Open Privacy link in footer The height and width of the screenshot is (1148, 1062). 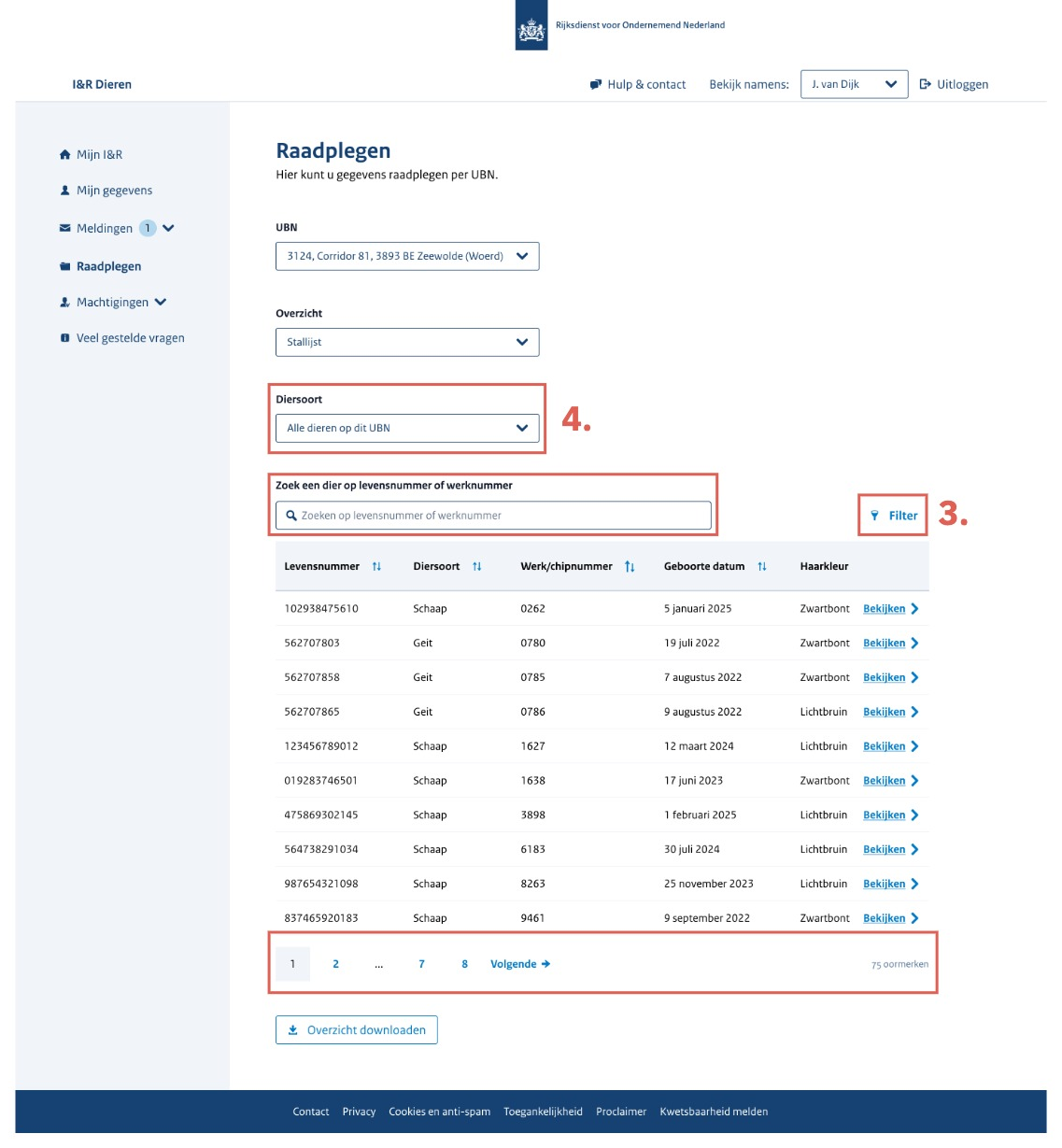point(359,1113)
